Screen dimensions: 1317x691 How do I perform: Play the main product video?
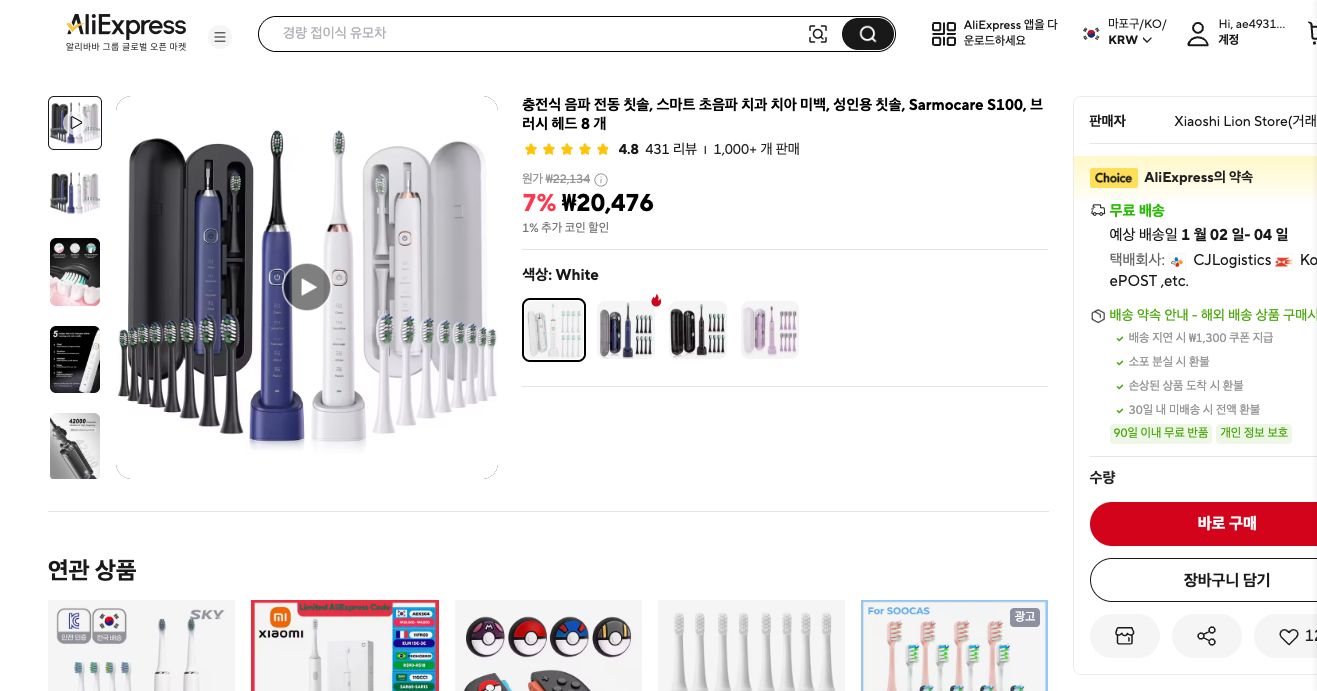[307, 287]
